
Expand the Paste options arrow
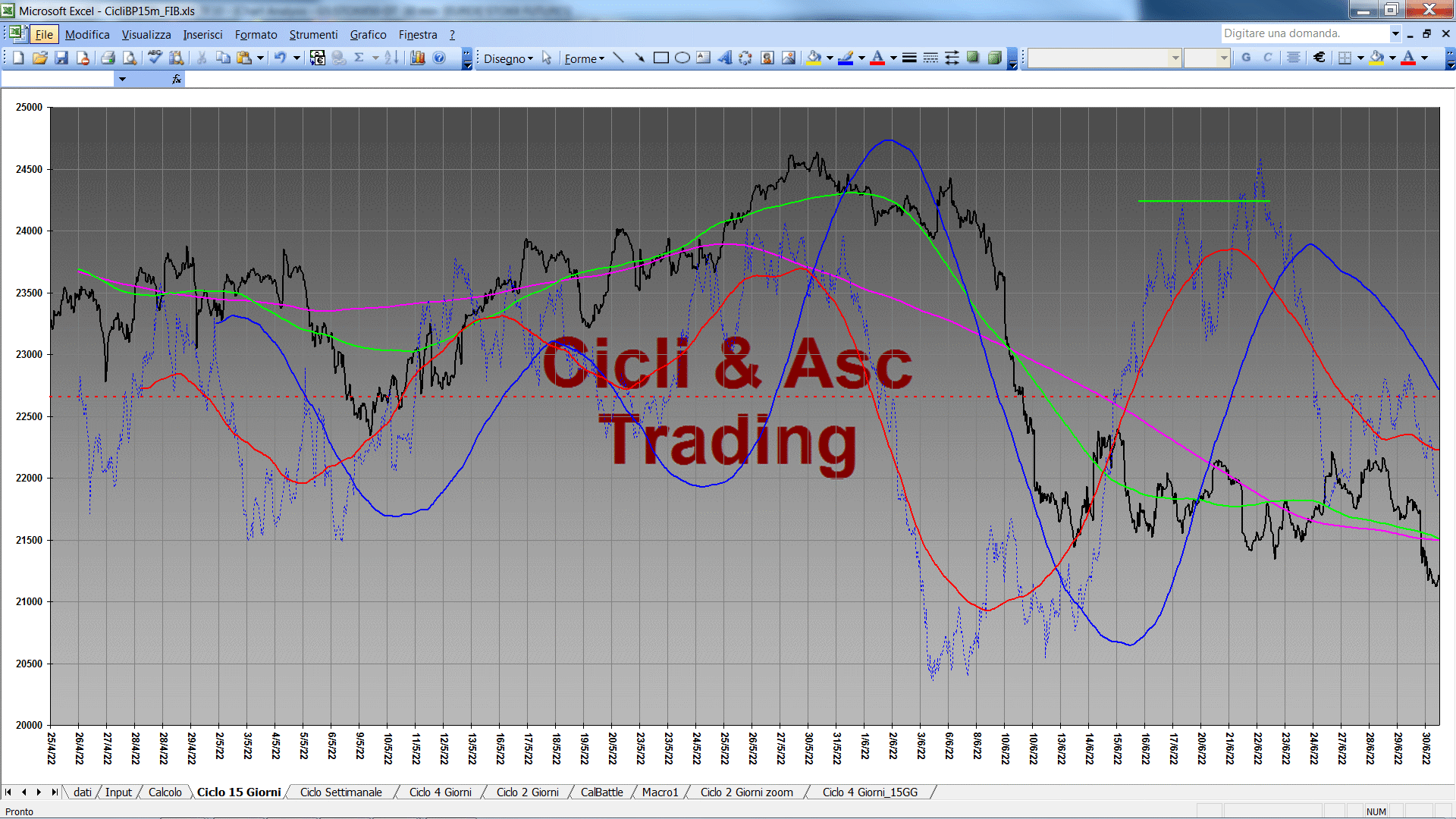click(260, 58)
